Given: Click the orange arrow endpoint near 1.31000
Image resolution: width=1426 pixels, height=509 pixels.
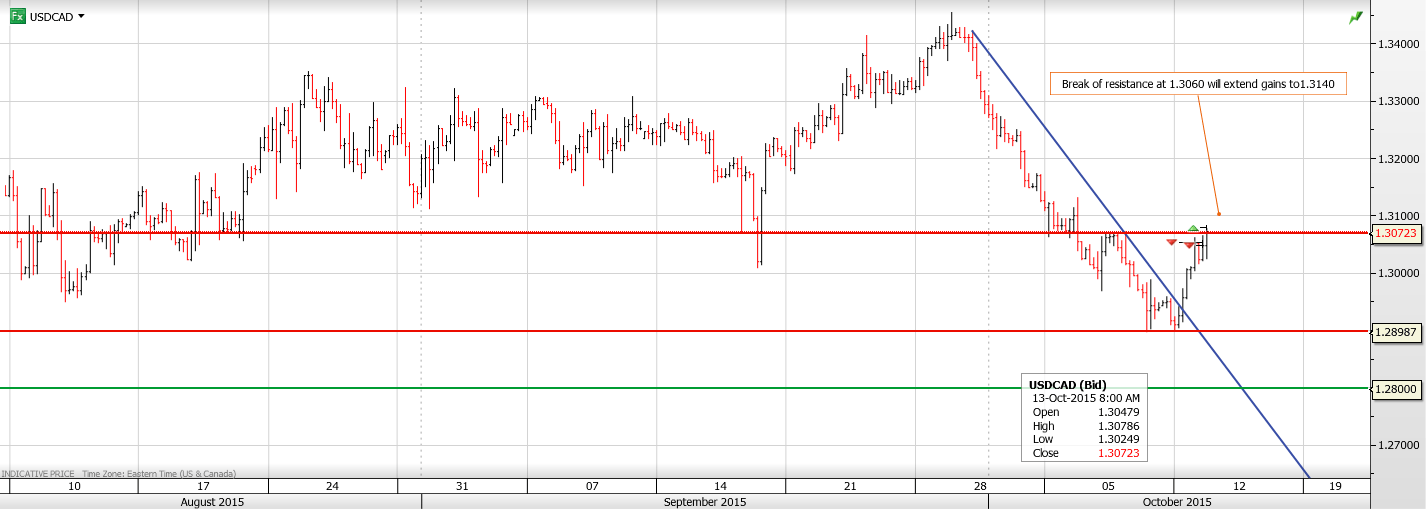Looking at the screenshot, I should 1218,213.
